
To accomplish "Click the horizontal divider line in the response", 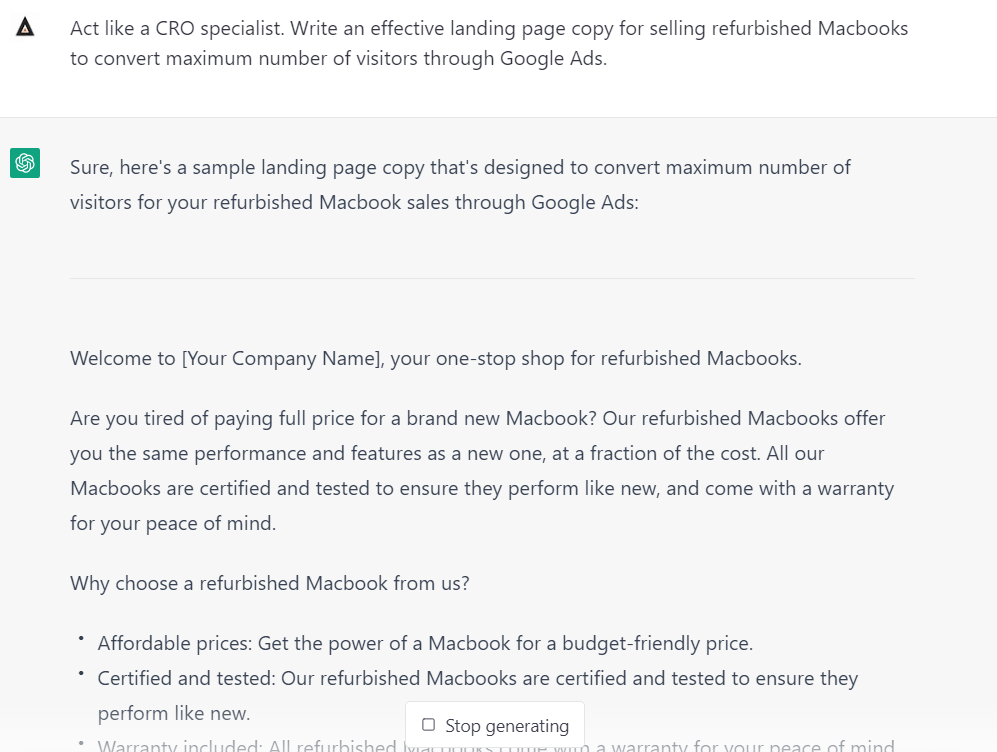I will [x=492, y=278].
